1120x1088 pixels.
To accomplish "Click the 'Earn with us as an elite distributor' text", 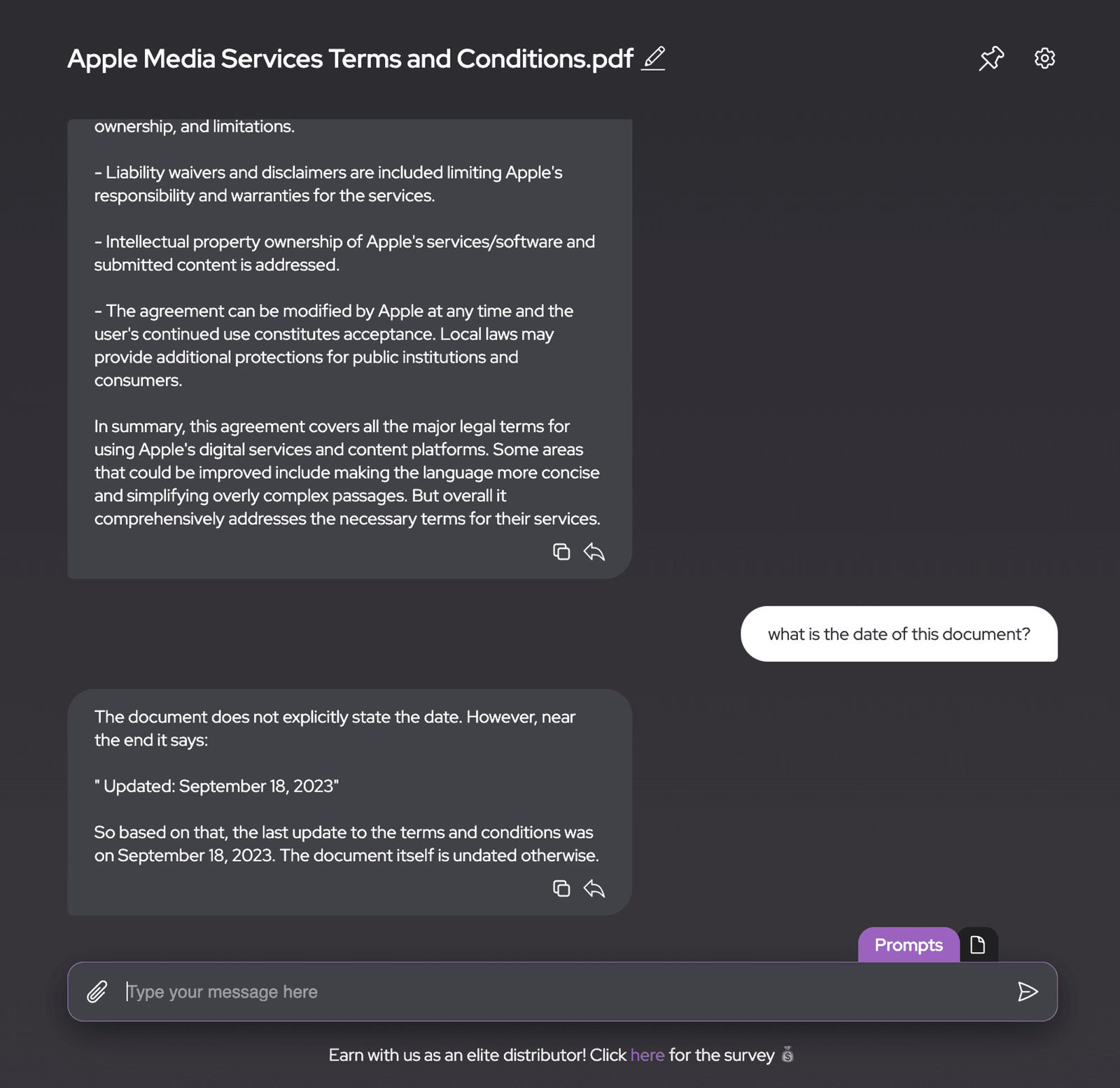I will point(457,1054).
